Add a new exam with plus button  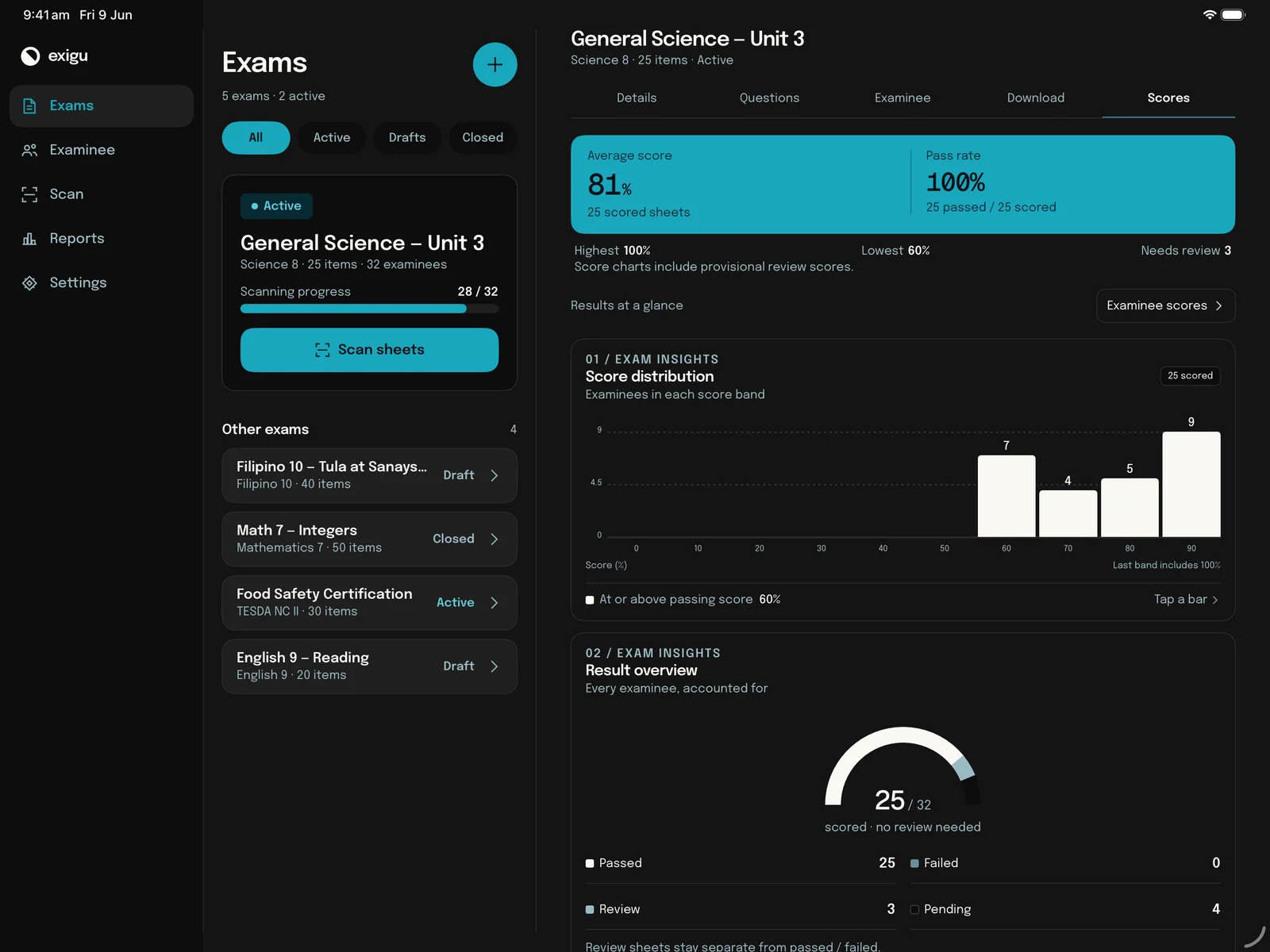coord(495,64)
